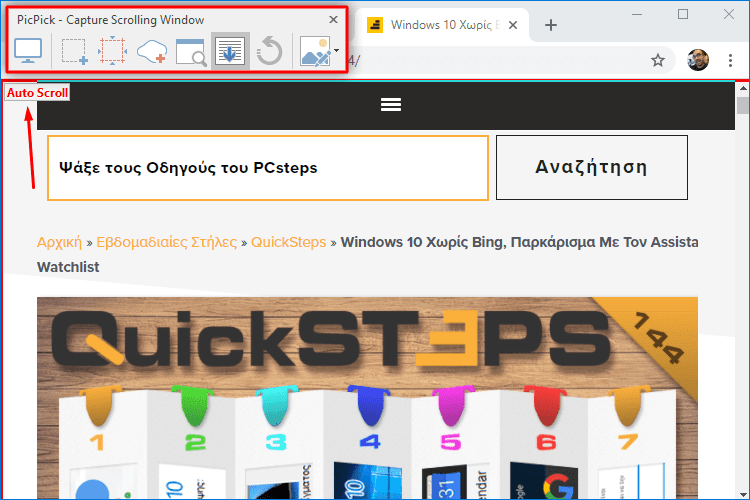Open the Chrome profile avatar
Viewport: 750px width, 500px height.
(x=698, y=60)
